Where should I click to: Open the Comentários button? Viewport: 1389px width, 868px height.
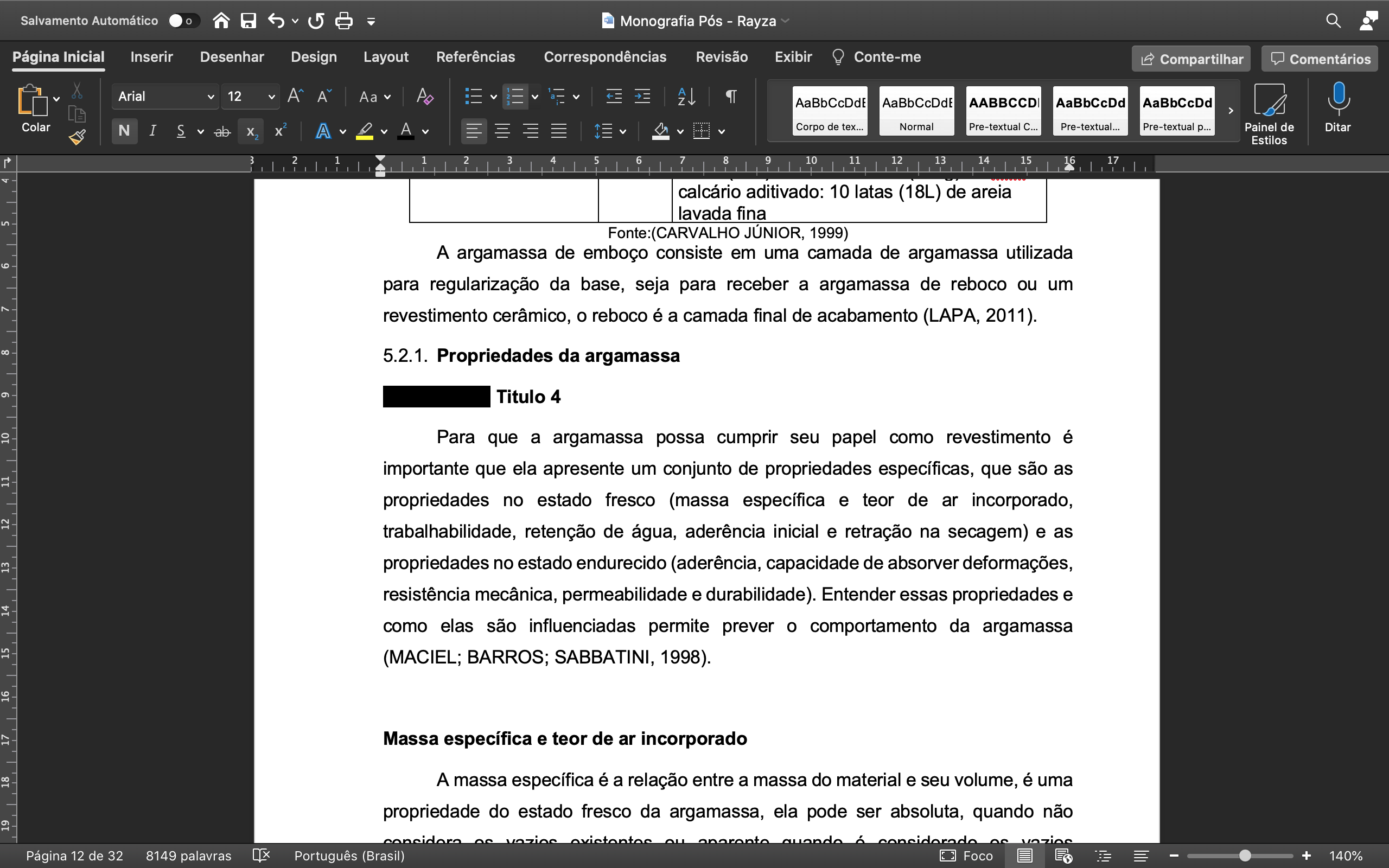coord(1320,59)
